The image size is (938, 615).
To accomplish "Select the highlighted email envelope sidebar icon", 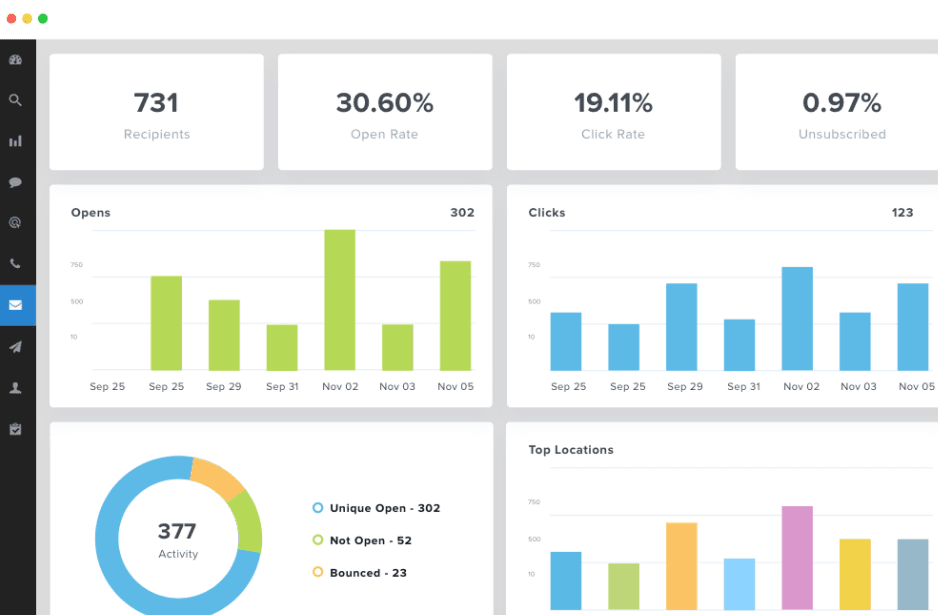I will click(17, 305).
